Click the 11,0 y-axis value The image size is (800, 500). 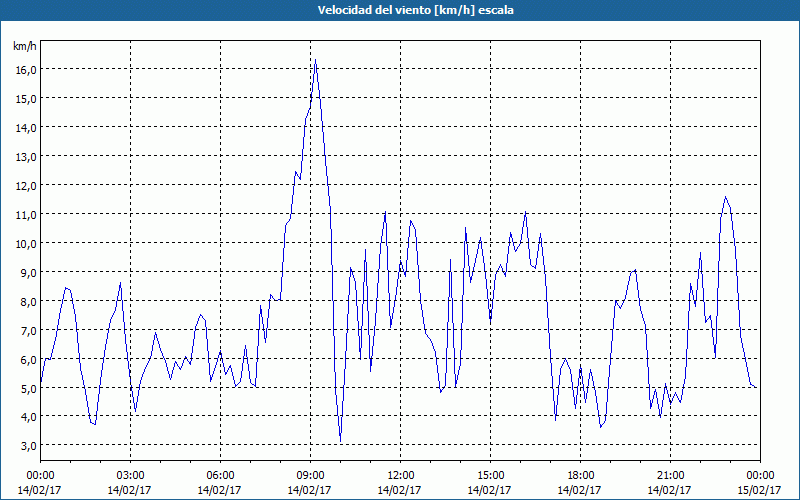click(x=26, y=215)
